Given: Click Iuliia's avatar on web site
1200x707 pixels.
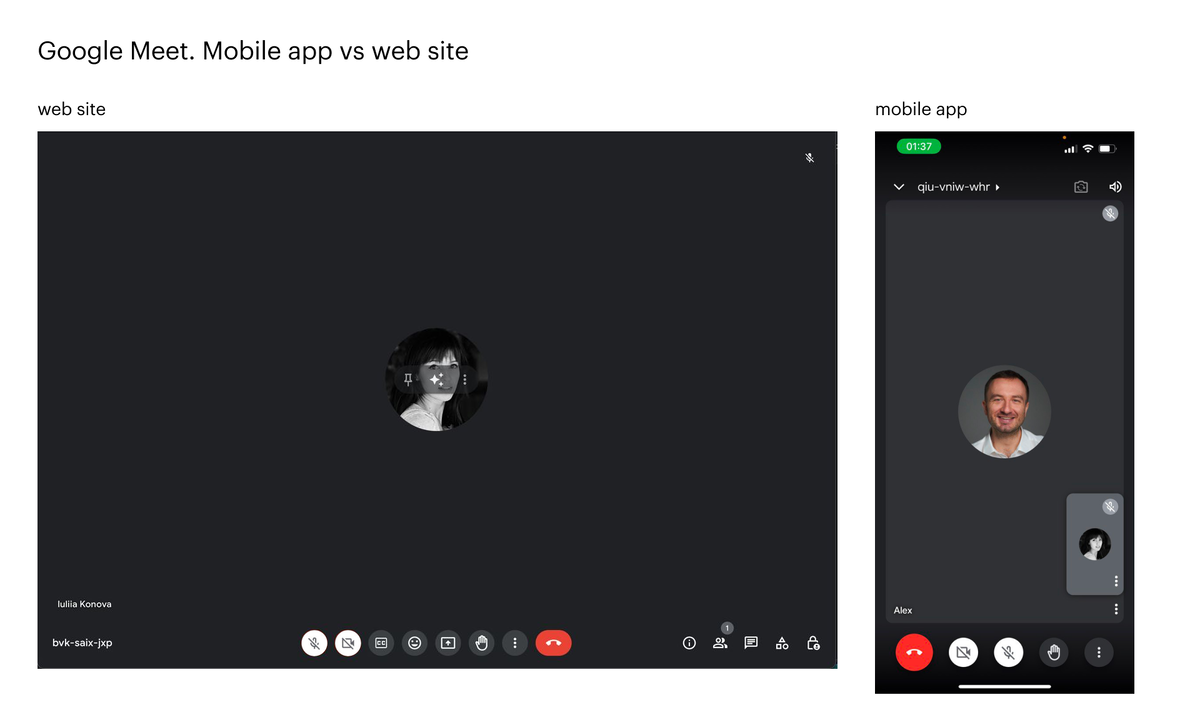Looking at the screenshot, I should coord(437,380).
